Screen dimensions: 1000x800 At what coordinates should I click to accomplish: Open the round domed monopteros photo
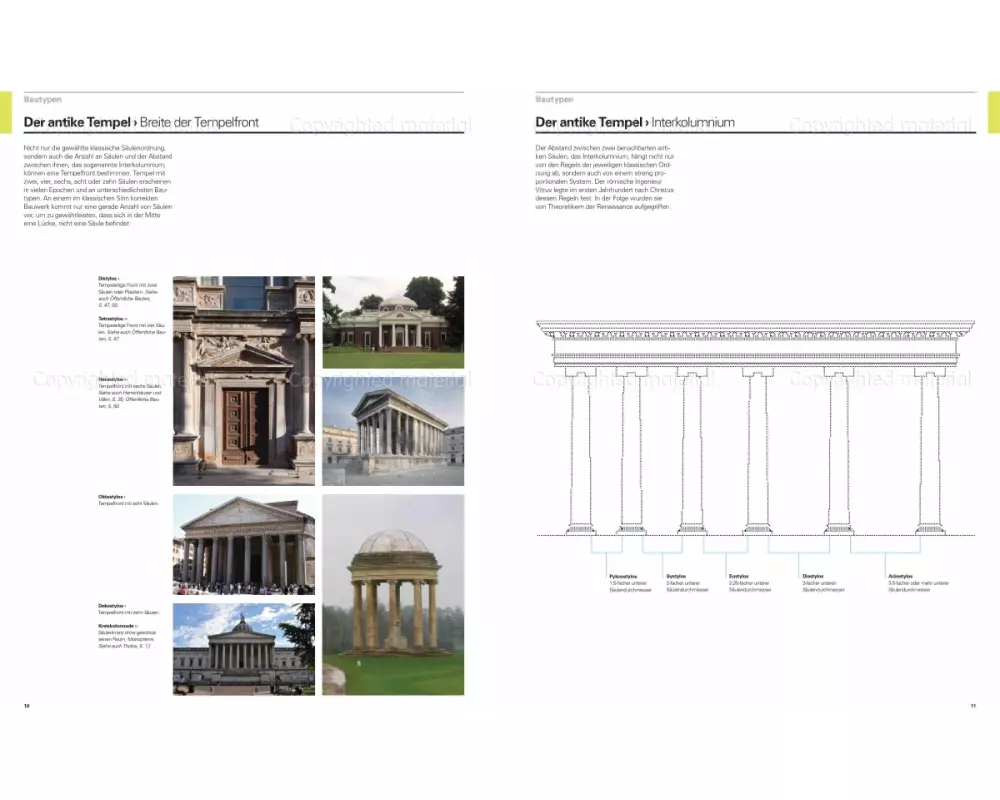pos(393,594)
